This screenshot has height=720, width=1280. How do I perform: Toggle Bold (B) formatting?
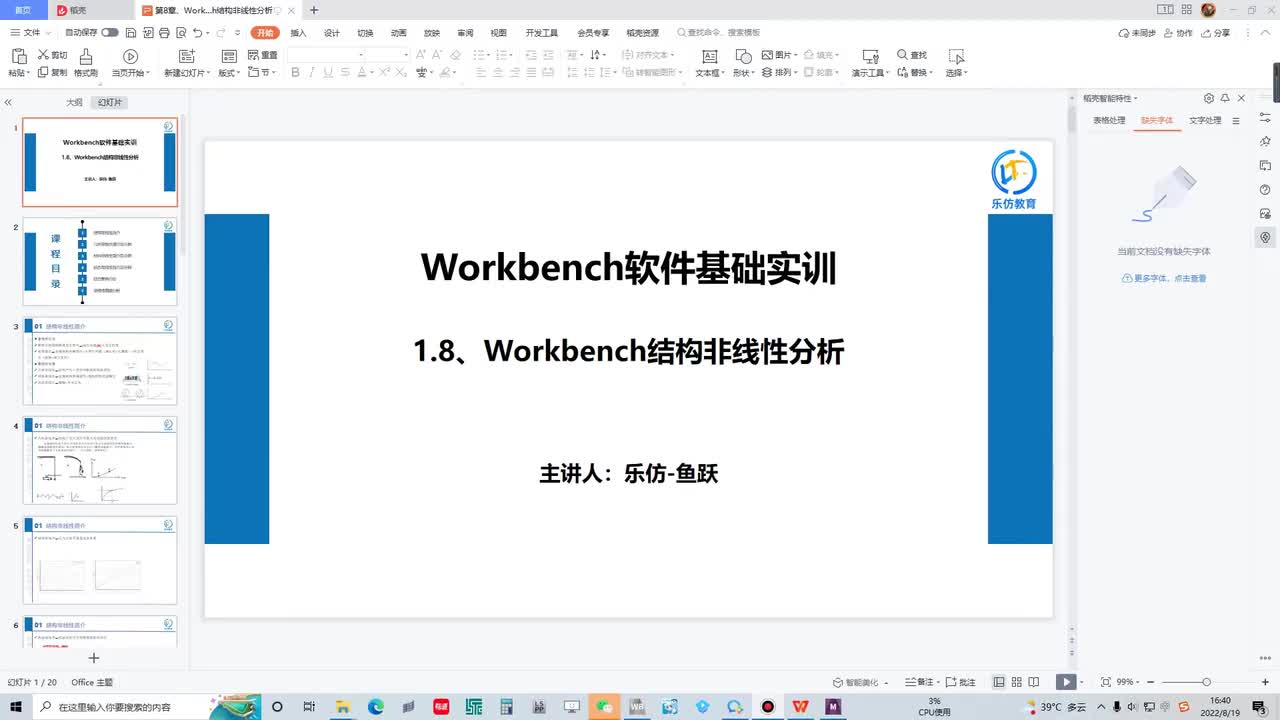295,72
